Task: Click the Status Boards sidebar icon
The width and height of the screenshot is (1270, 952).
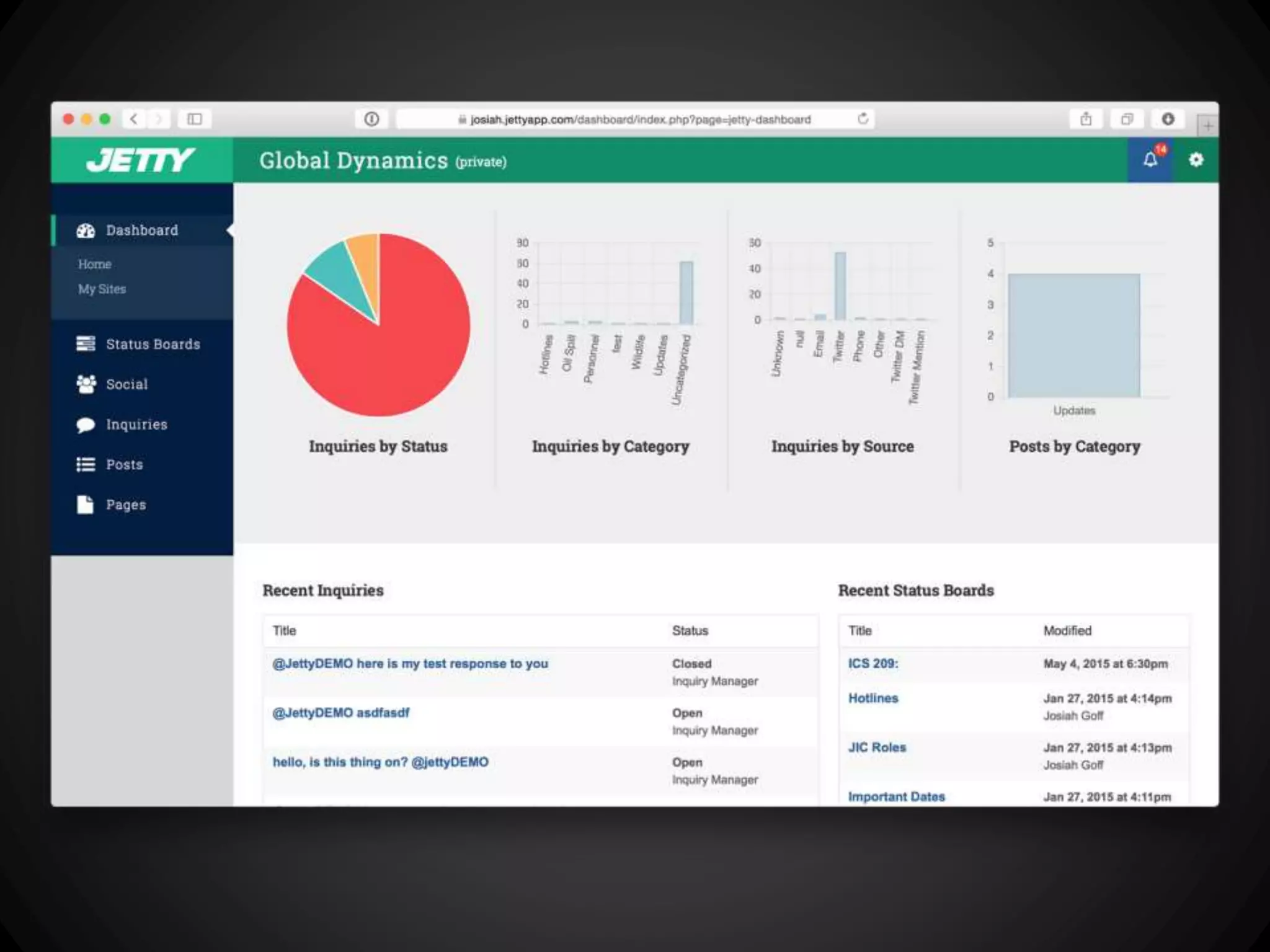Action: (86, 344)
